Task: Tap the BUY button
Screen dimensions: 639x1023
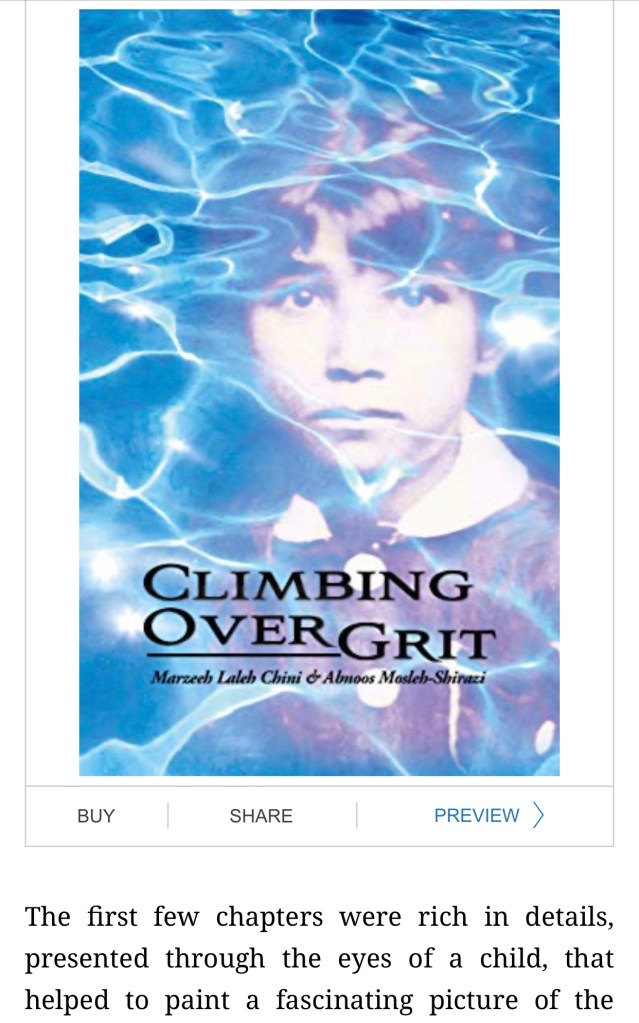Action: [96, 816]
